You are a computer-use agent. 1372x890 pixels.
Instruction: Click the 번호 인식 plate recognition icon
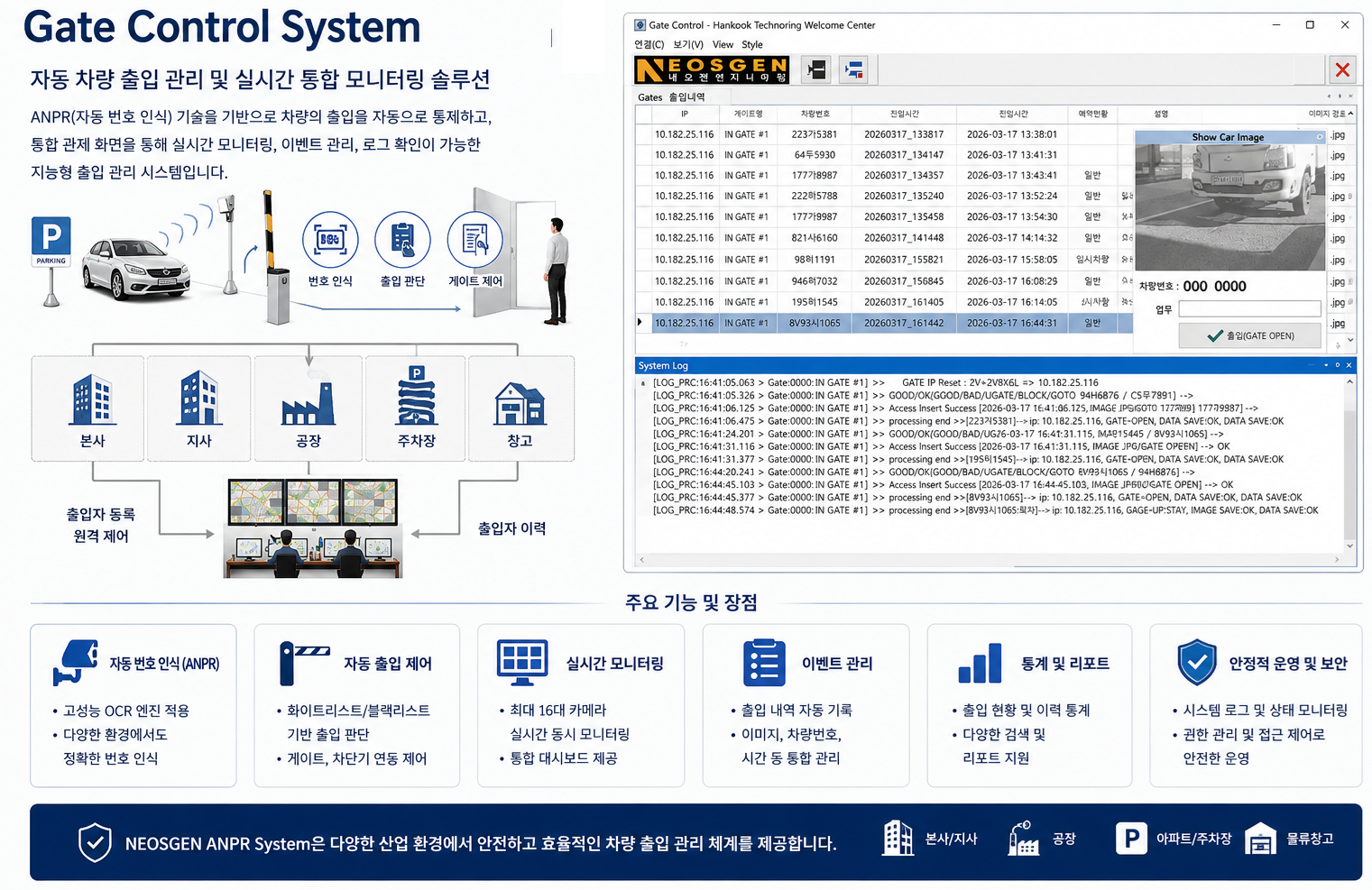tap(330, 240)
